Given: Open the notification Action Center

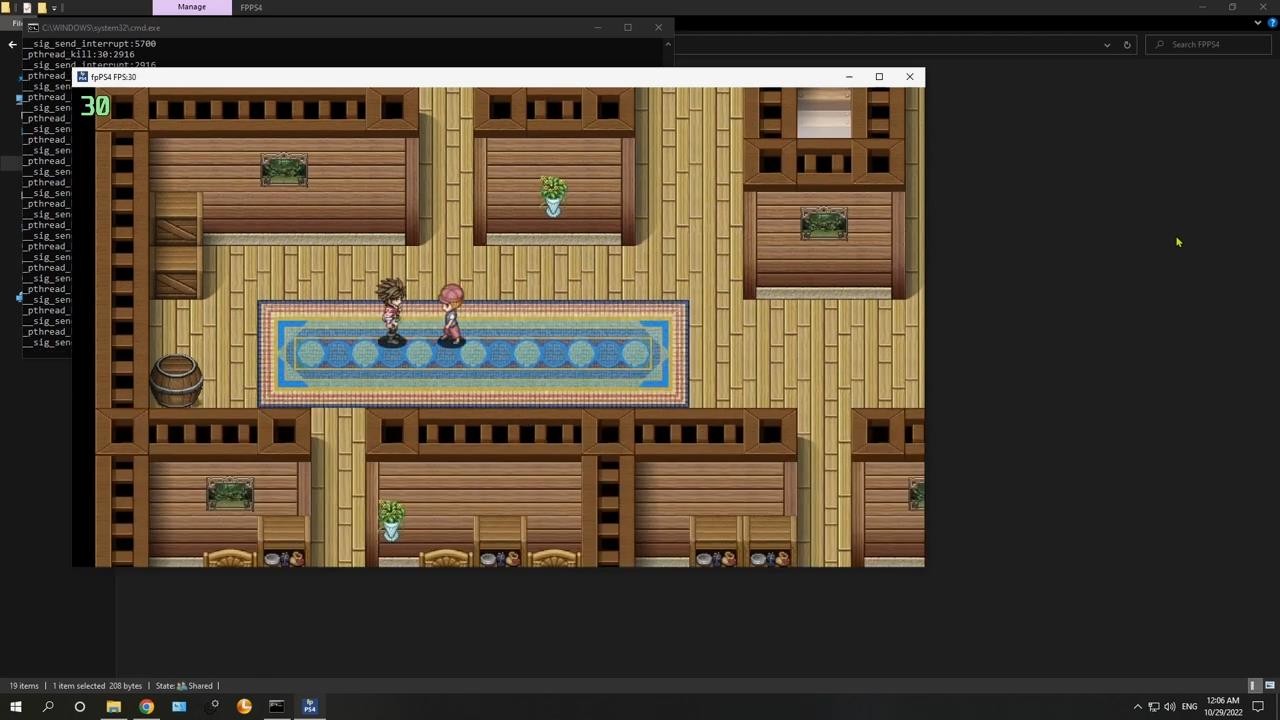Looking at the screenshot, I should click(1258, 707).
